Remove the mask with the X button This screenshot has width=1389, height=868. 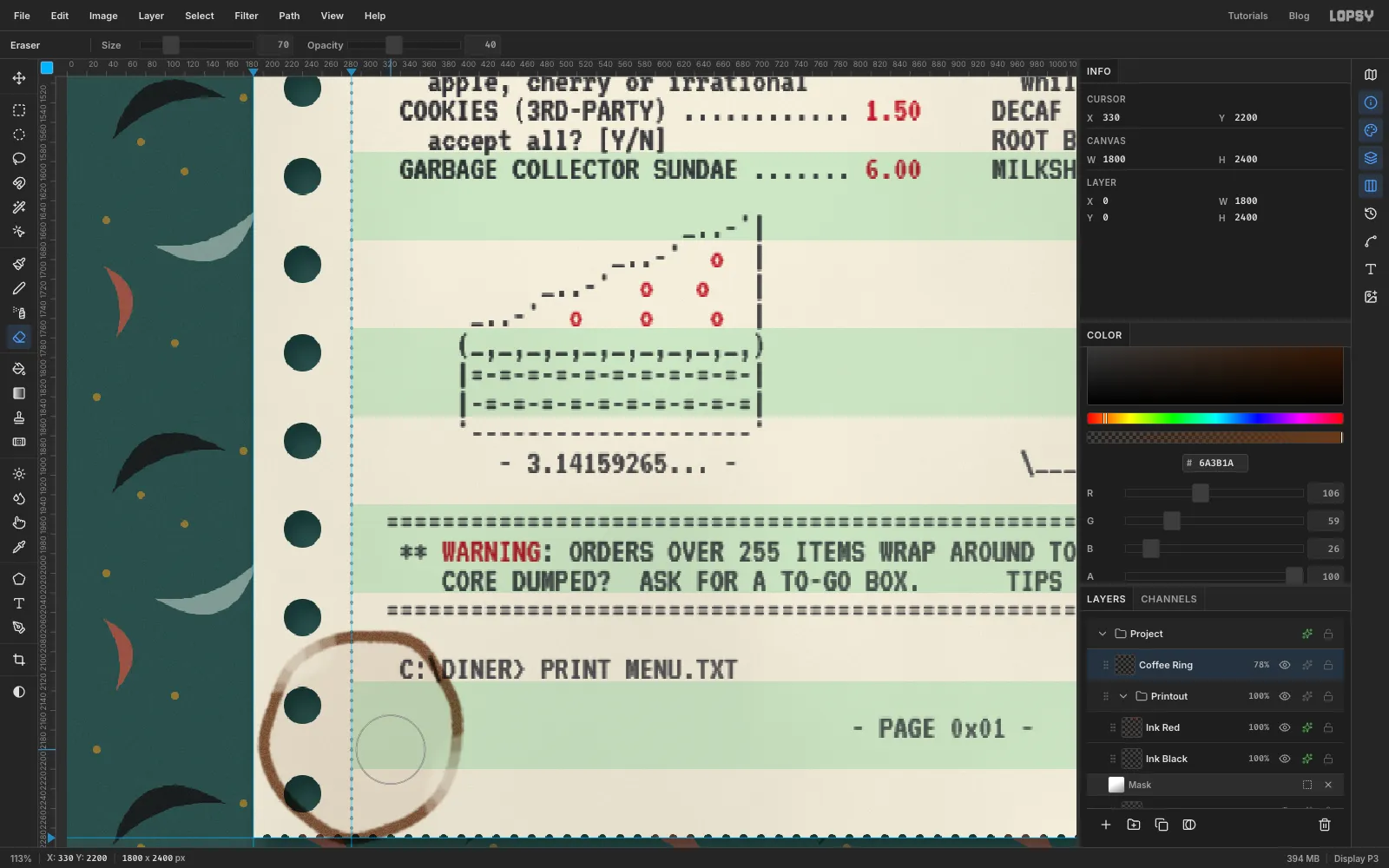tap(1328, 785)
